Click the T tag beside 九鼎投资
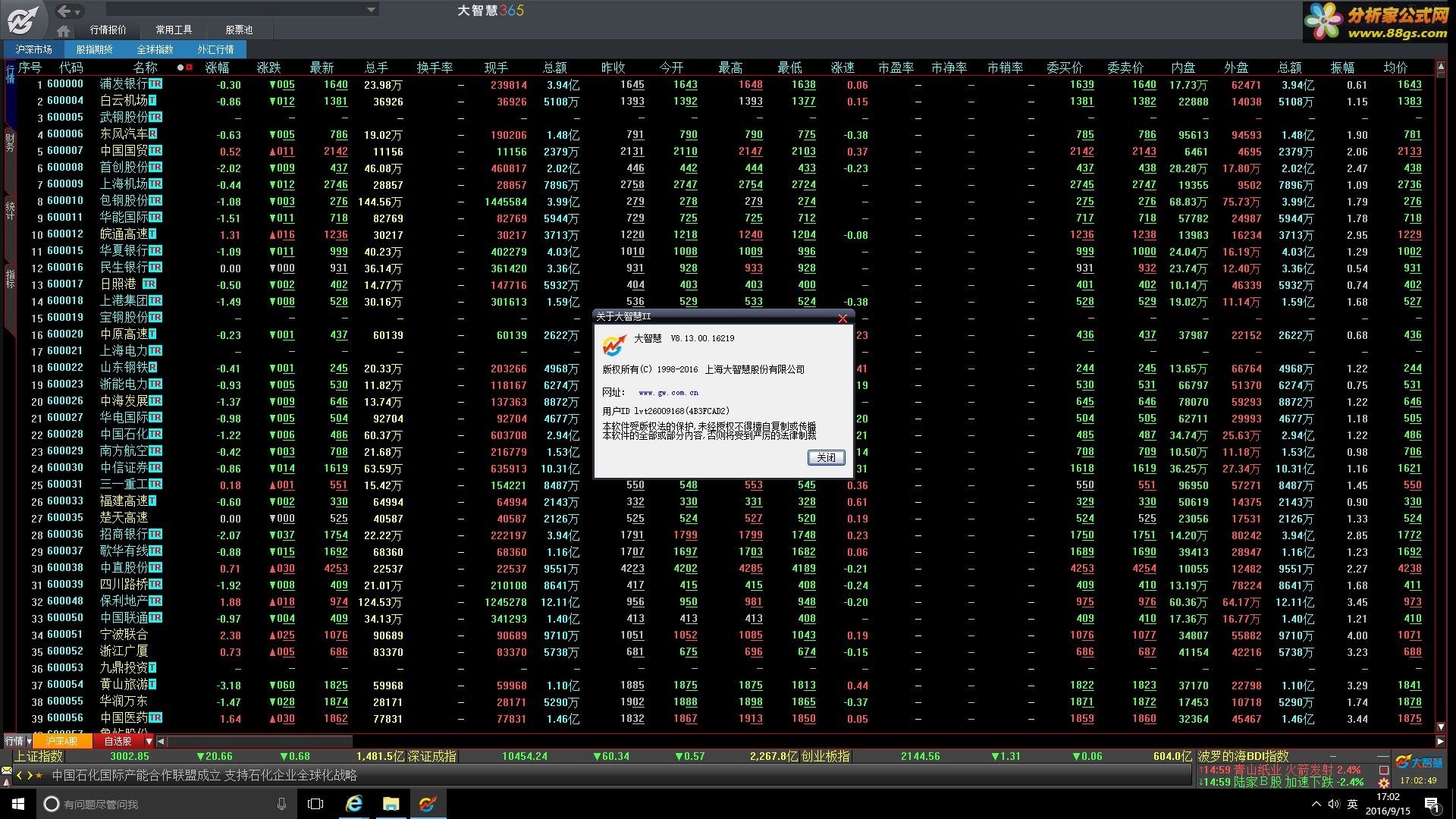This screenshot has width=1456, height=819. [152, 668]
